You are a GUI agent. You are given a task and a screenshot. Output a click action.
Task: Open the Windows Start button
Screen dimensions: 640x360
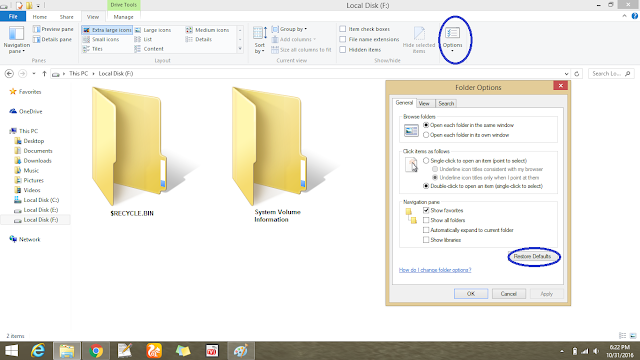pos(11,351)
